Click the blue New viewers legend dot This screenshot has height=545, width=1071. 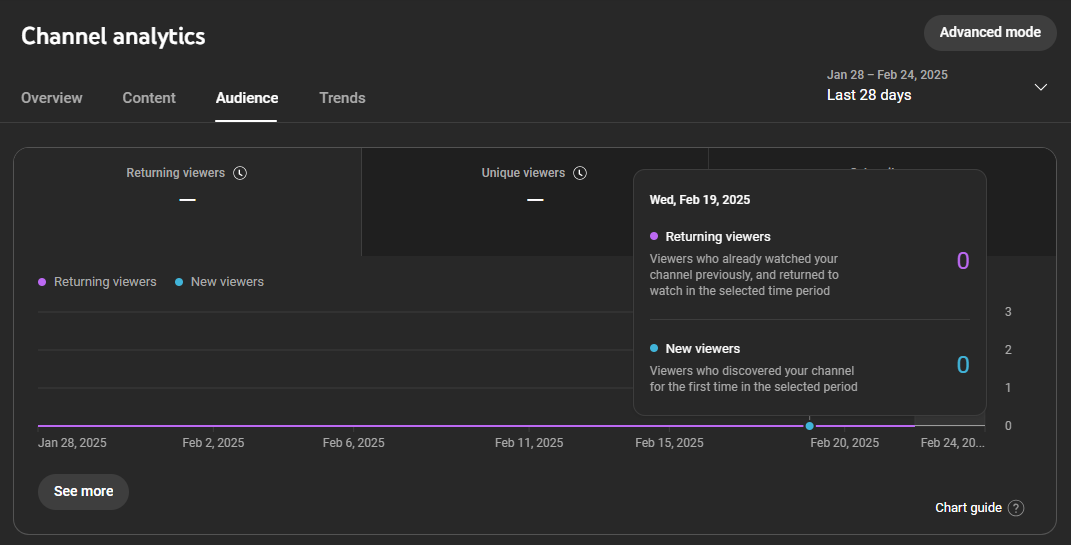[x=179, y=282]
